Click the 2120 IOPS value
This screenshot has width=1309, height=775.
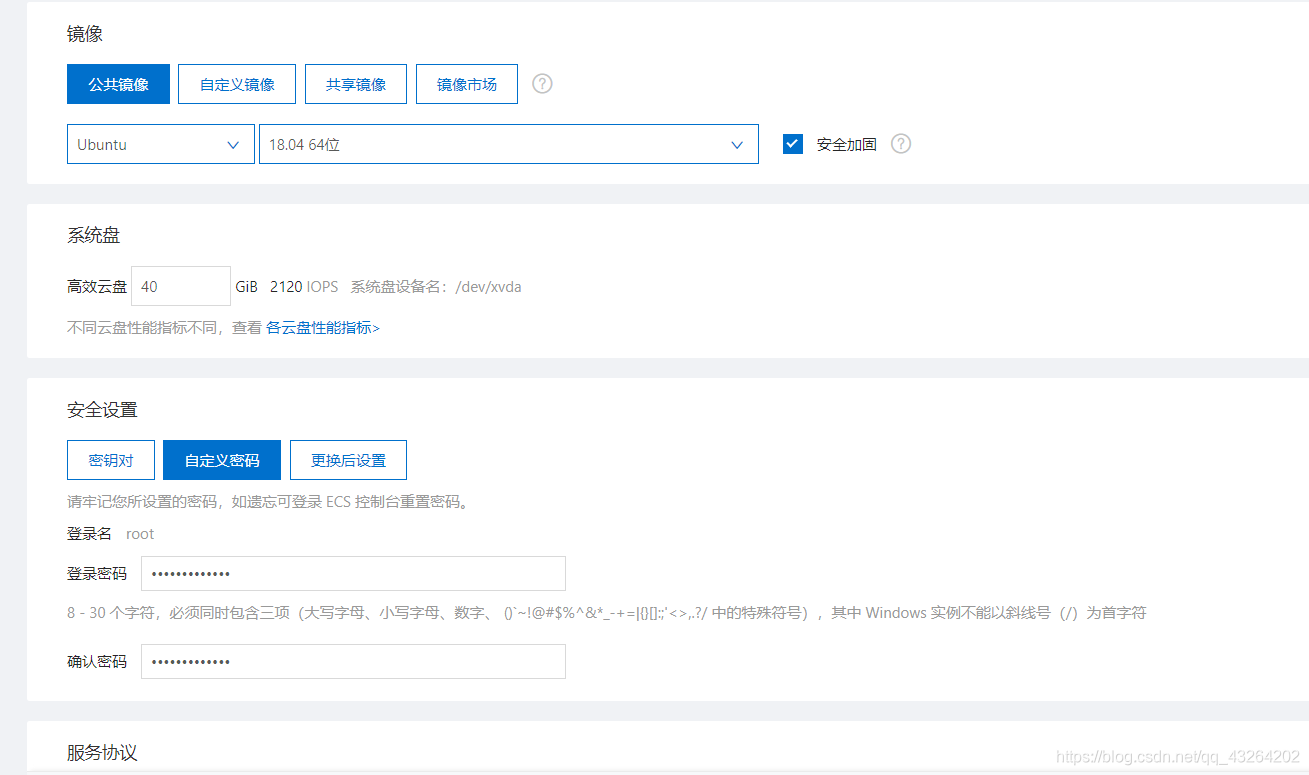click(x=304, y=287)
